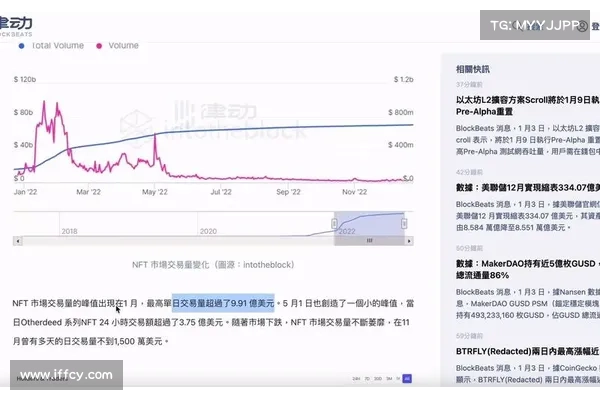Click the 2018 label in the range navigator
600x400 pixels.
(69, 231)
